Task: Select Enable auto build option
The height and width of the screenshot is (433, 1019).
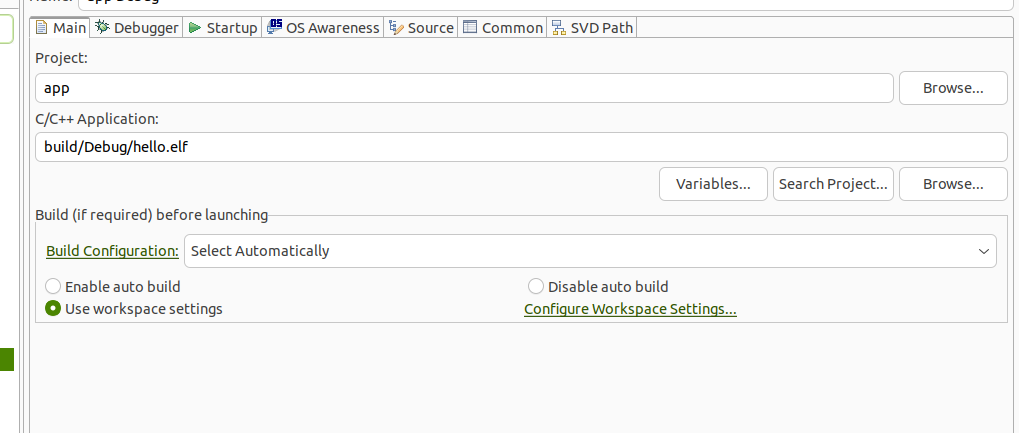Action: (x=54, y=287)
